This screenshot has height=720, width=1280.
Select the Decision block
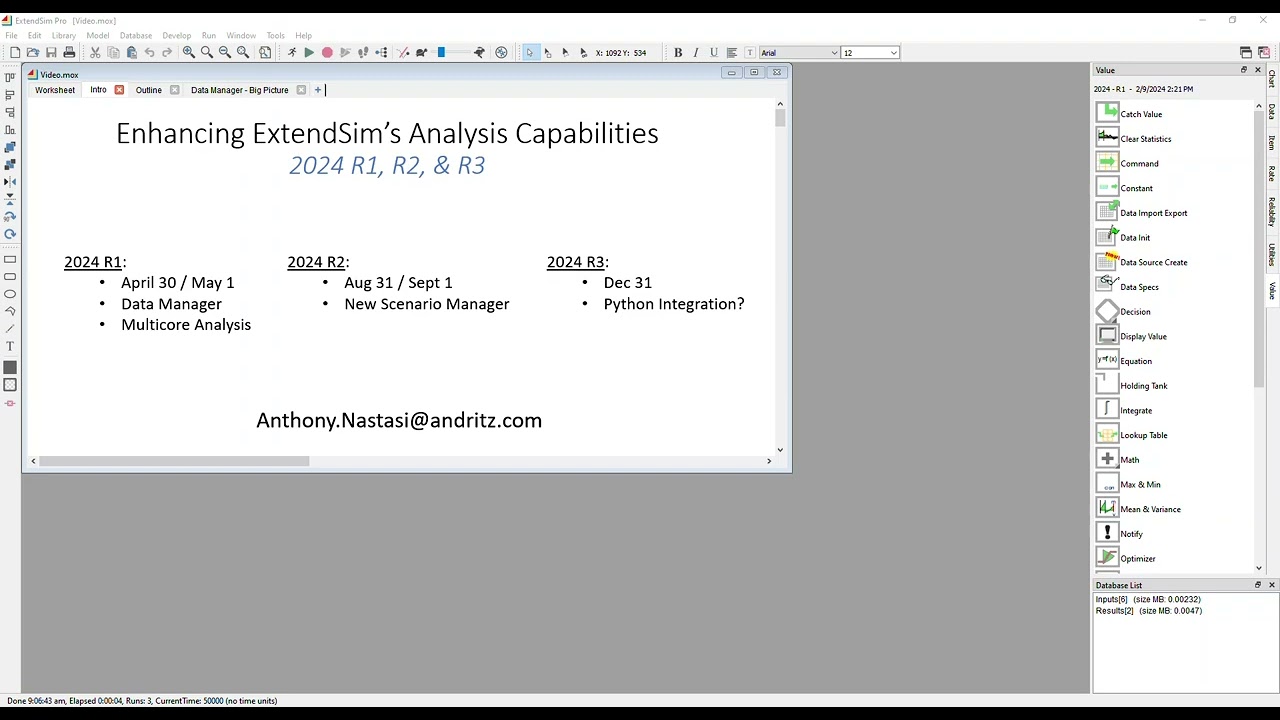point(1135,312)
